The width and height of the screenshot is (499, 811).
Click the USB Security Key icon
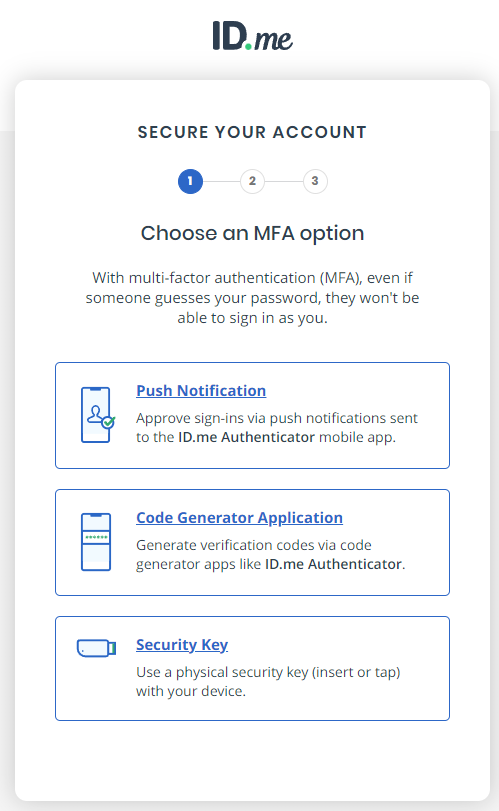tap(96, 648)
